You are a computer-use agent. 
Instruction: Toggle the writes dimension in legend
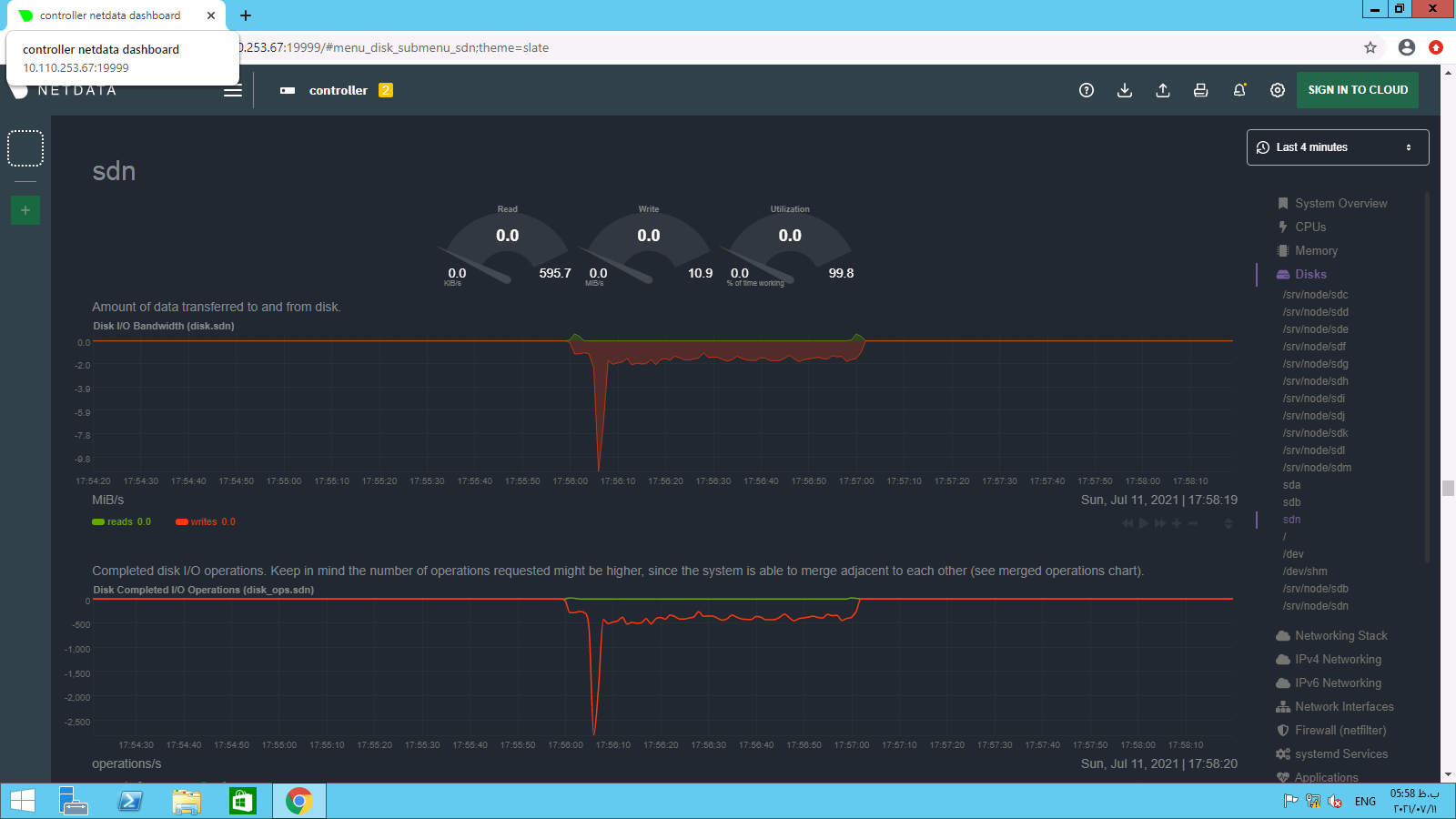point(204,522)
